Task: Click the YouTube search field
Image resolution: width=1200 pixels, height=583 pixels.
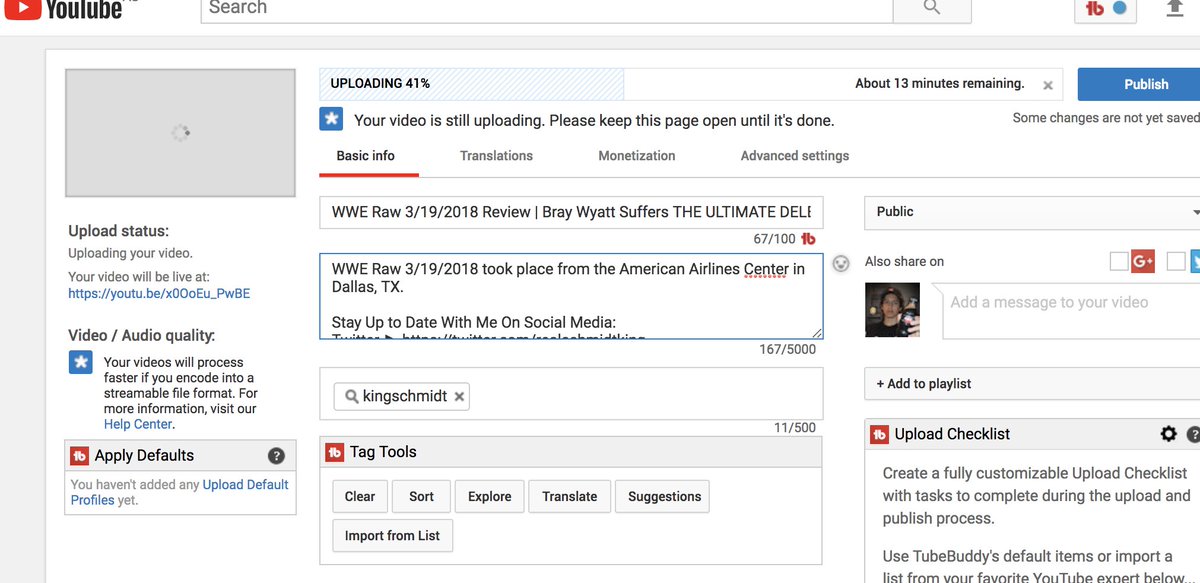Action: point(546,9)
